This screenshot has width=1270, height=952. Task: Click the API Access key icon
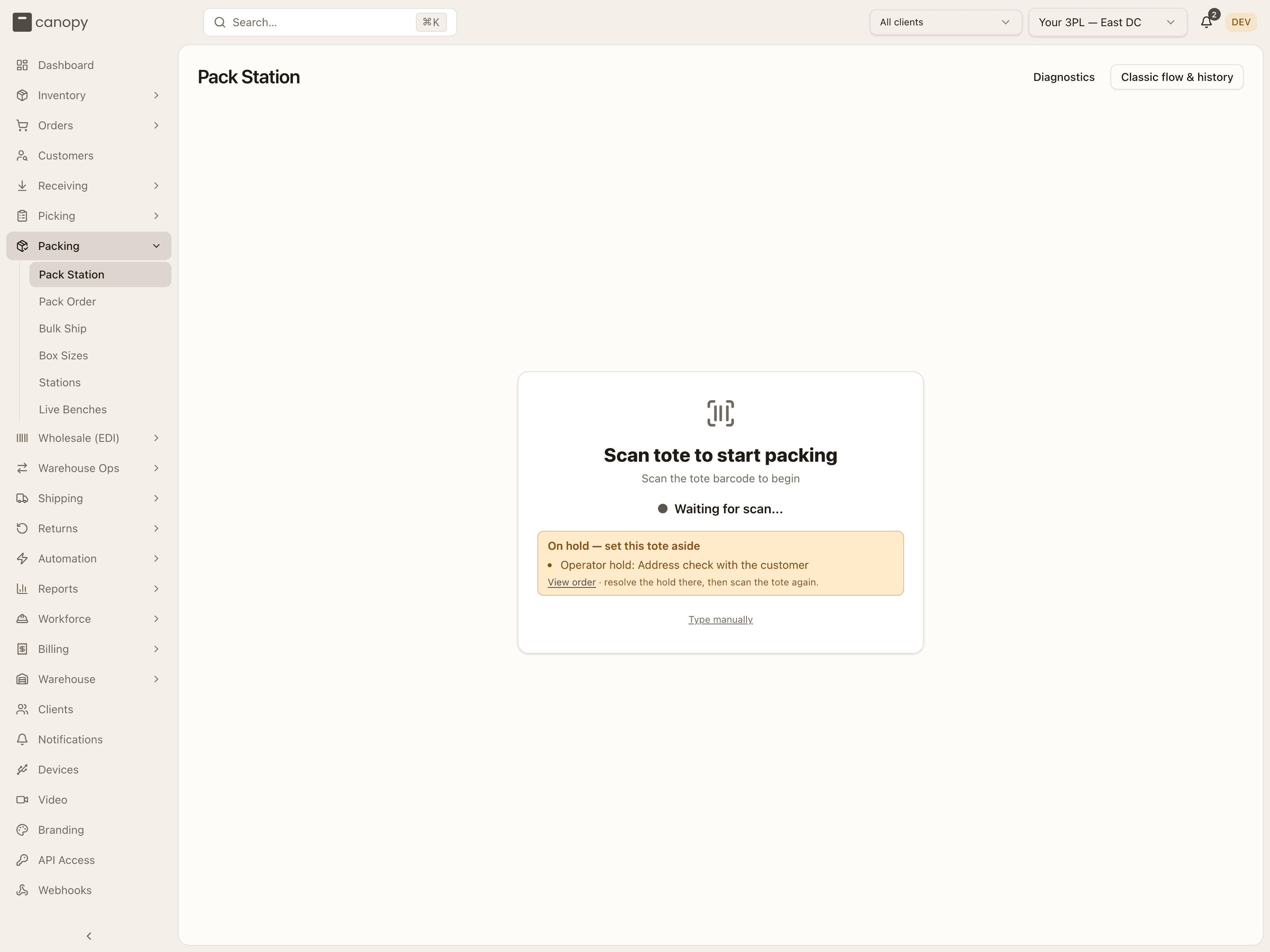[22, 860]
